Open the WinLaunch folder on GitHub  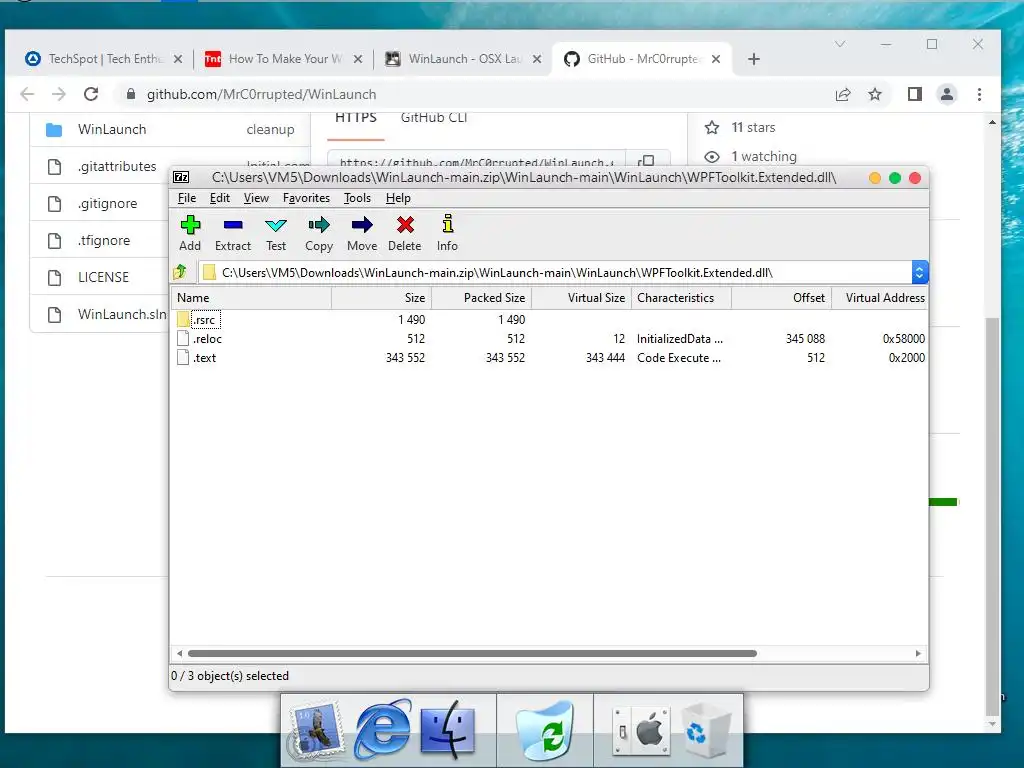point(112,129)
